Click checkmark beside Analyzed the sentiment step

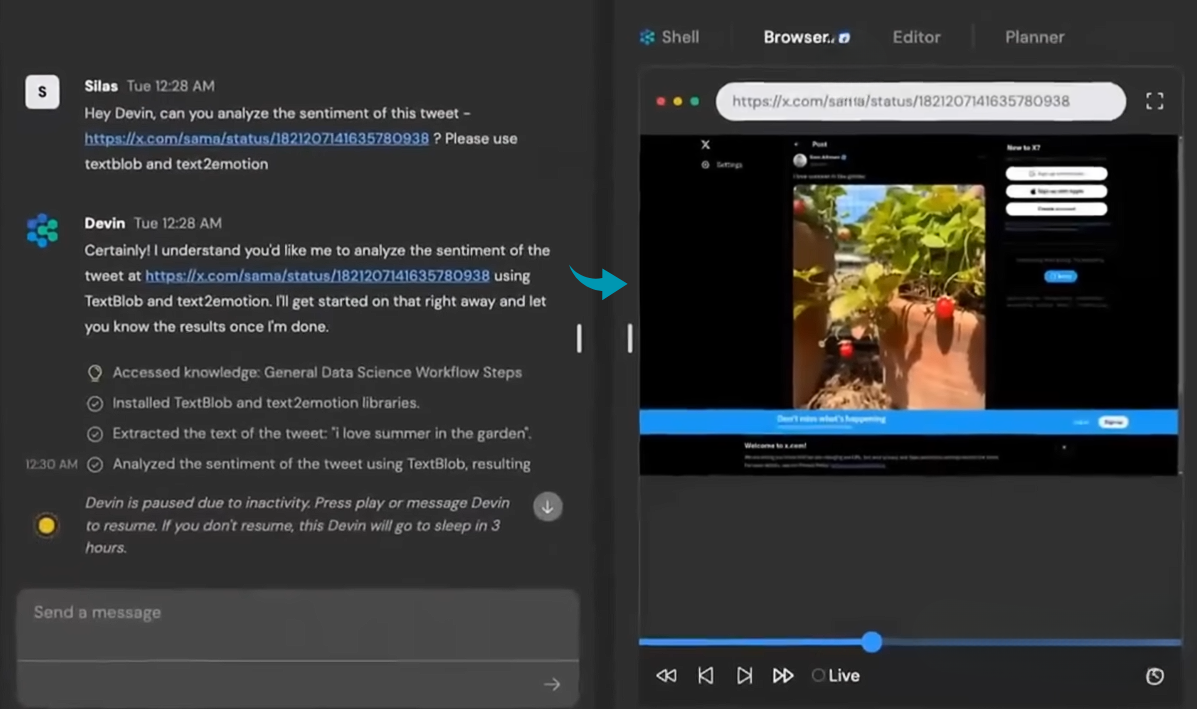pyautogui.click(x=95, y=465)
